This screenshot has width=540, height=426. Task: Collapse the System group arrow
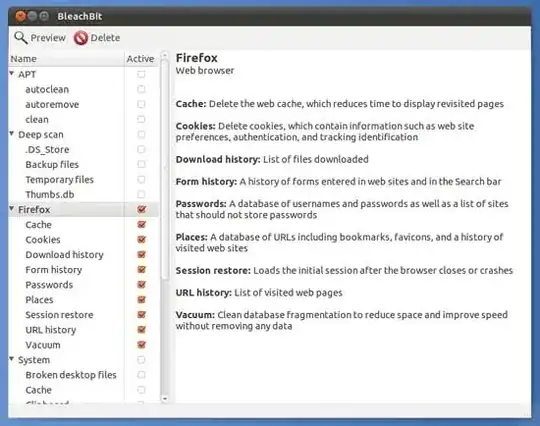(12, 359)
